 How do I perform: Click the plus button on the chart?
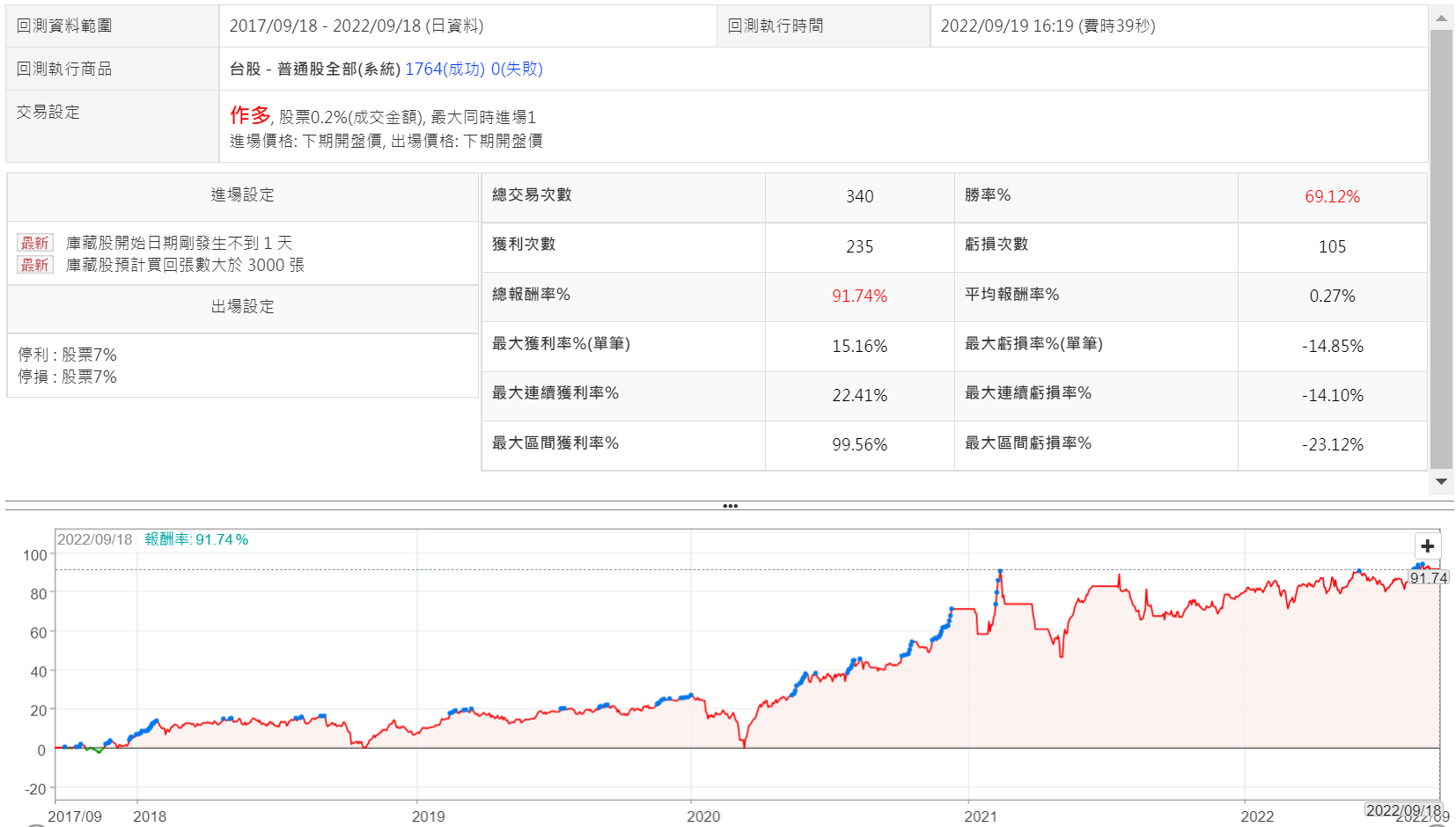coord(1427,546)
